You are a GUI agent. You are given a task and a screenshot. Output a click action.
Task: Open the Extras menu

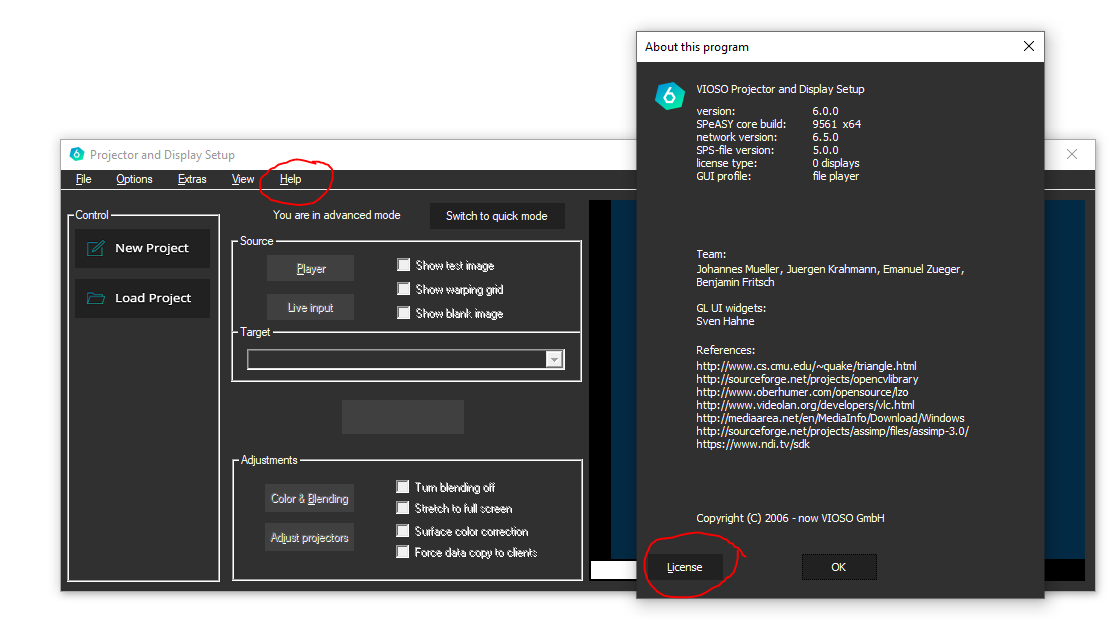pyautogui.click(x=192, y=179)
